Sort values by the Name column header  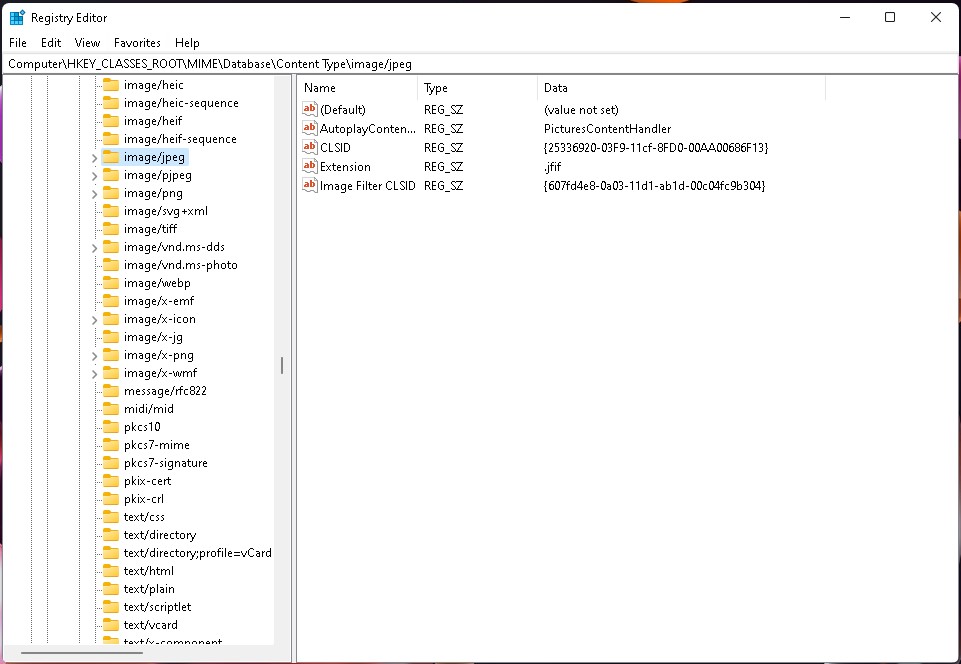[x=357, y=88]
